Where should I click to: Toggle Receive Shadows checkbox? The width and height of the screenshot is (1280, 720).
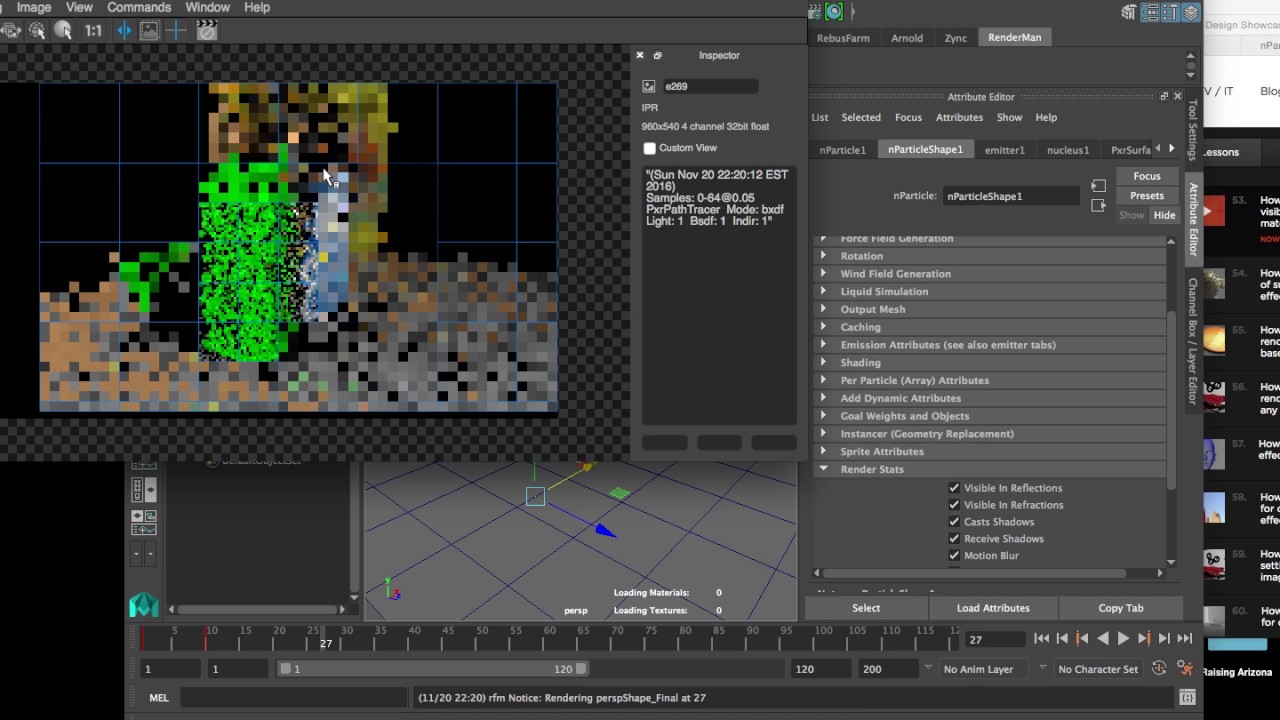click(x=954, y=539)
